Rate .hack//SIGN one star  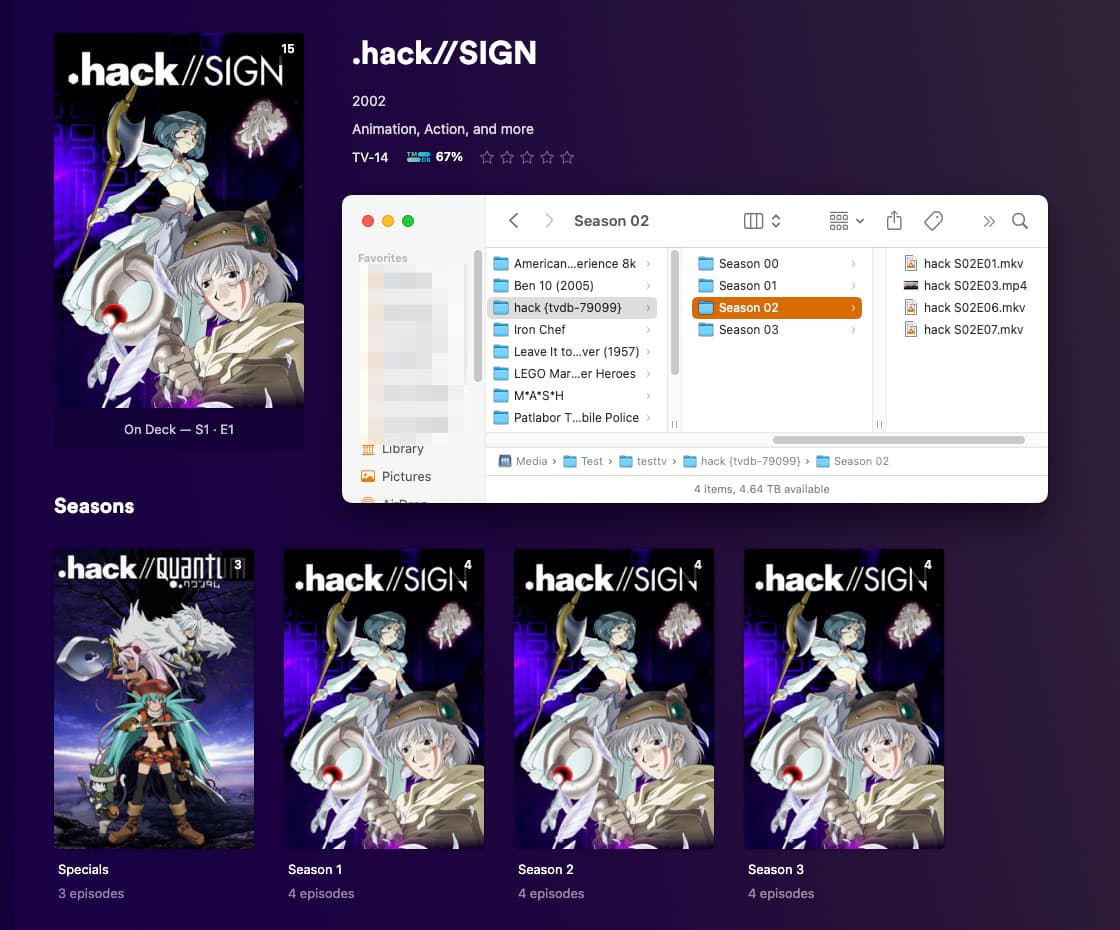(487, 157)
